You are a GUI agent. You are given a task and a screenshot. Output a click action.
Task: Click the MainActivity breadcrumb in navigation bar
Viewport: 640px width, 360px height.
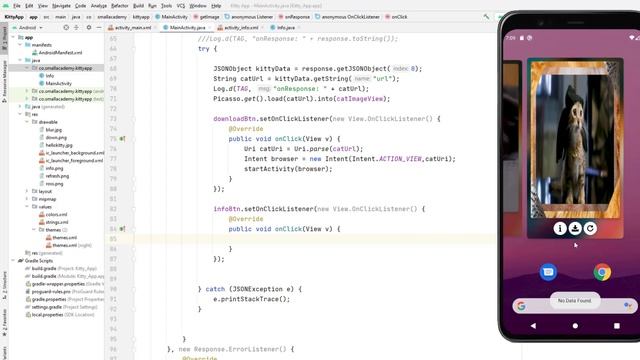[171, 17]
